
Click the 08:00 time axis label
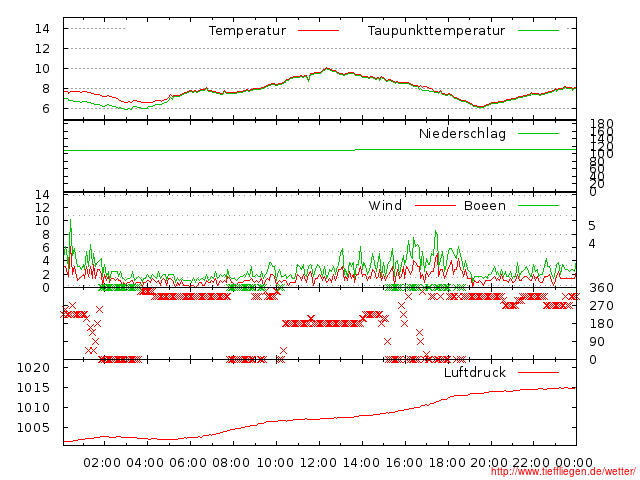231,463
